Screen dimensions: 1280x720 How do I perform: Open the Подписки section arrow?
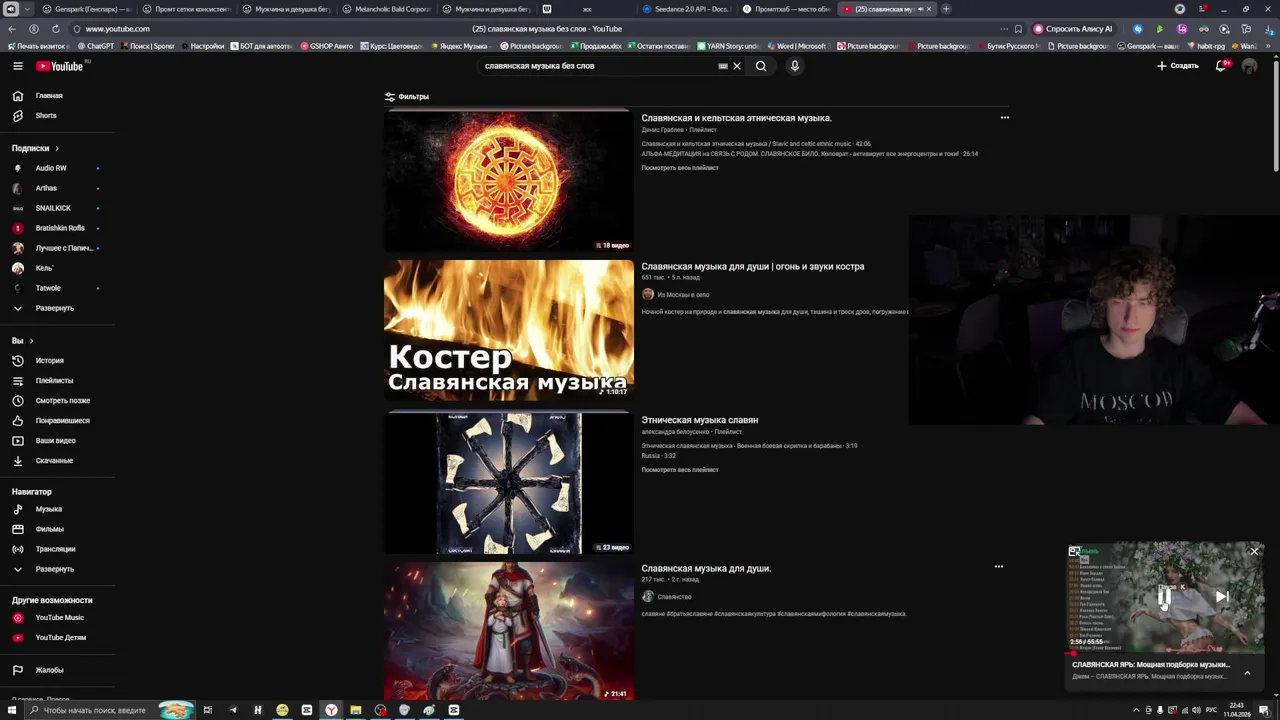(x=57, y=148)
